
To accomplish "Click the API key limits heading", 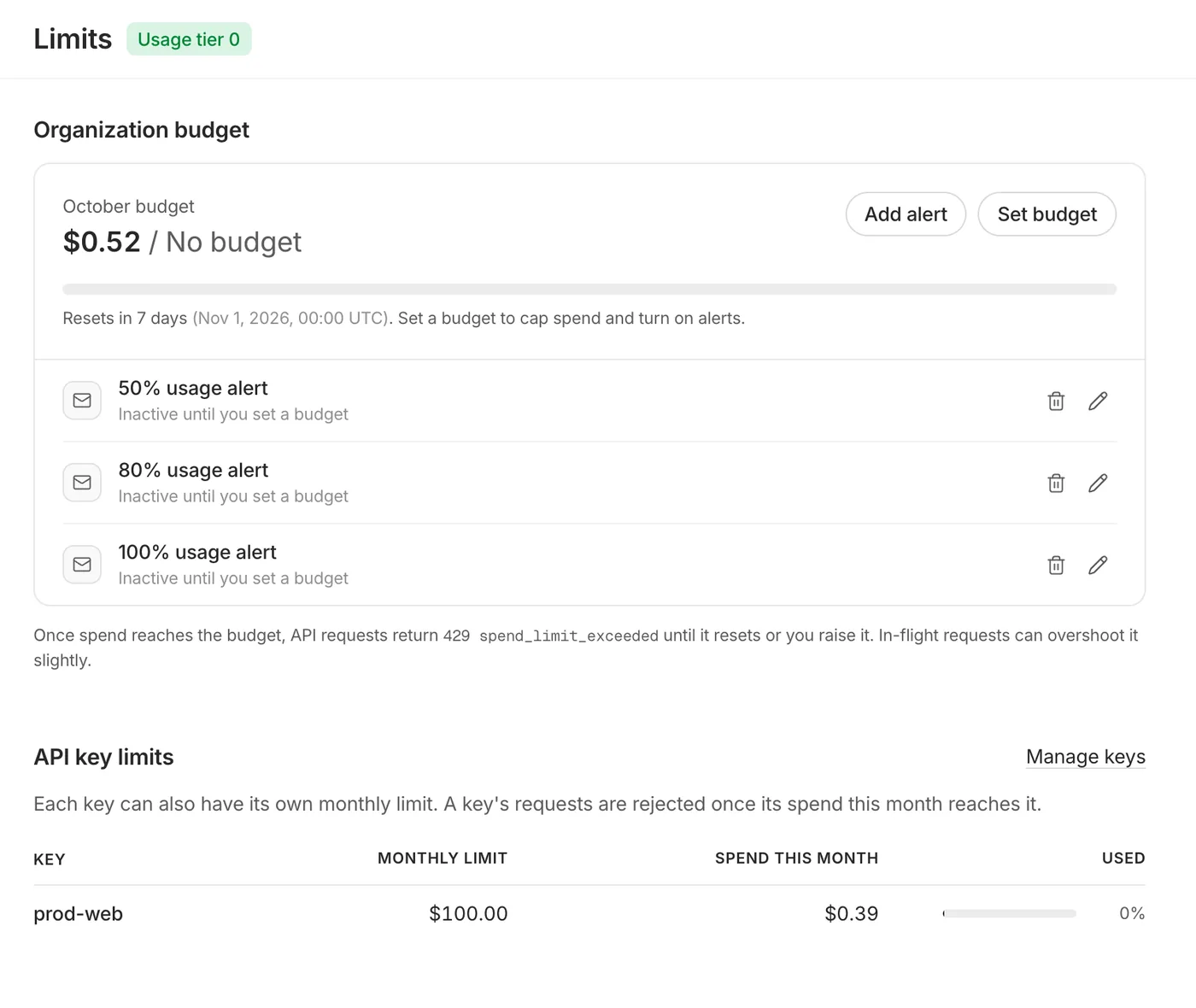I will [103, 757].
